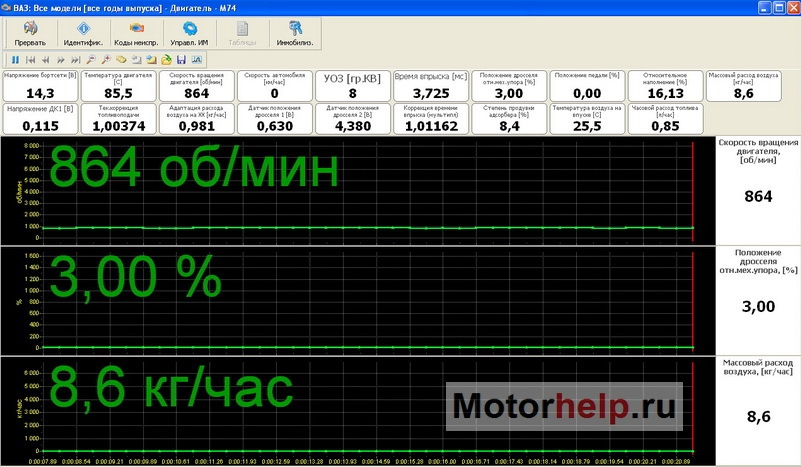Select Часовой расход топлива cell
The height and width of the screenshot is (467, 801).
(x=666, y=119)
